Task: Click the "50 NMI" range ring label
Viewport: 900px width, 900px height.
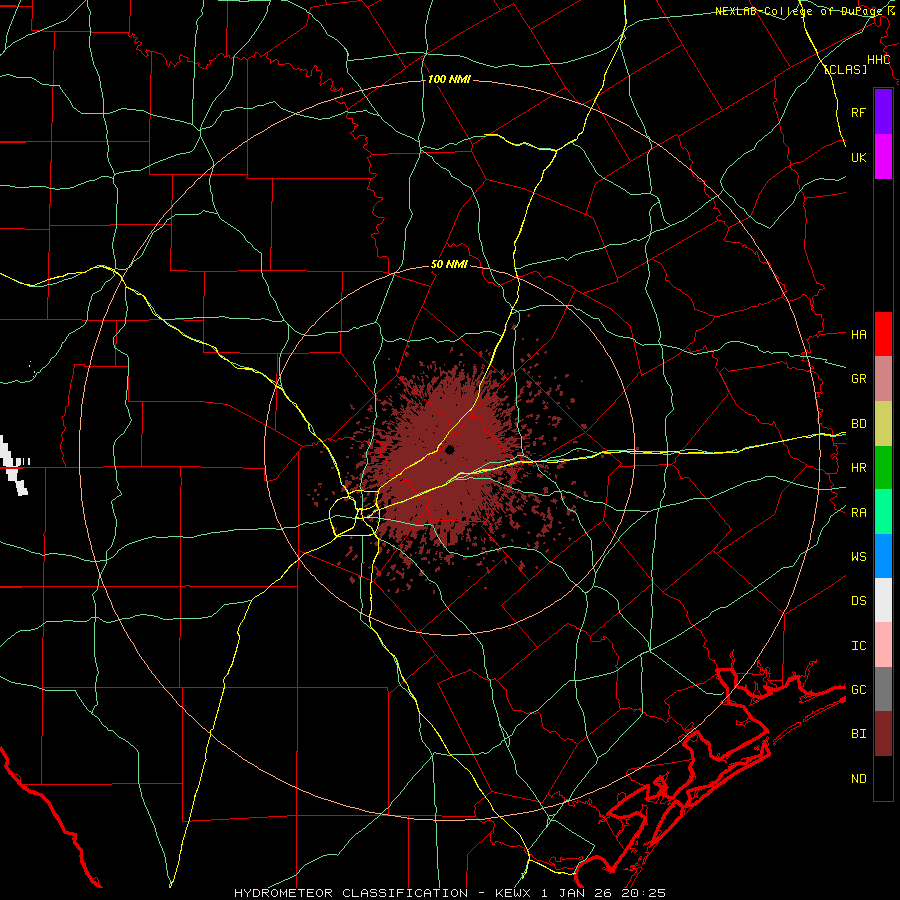Action: tap(449, 264)
